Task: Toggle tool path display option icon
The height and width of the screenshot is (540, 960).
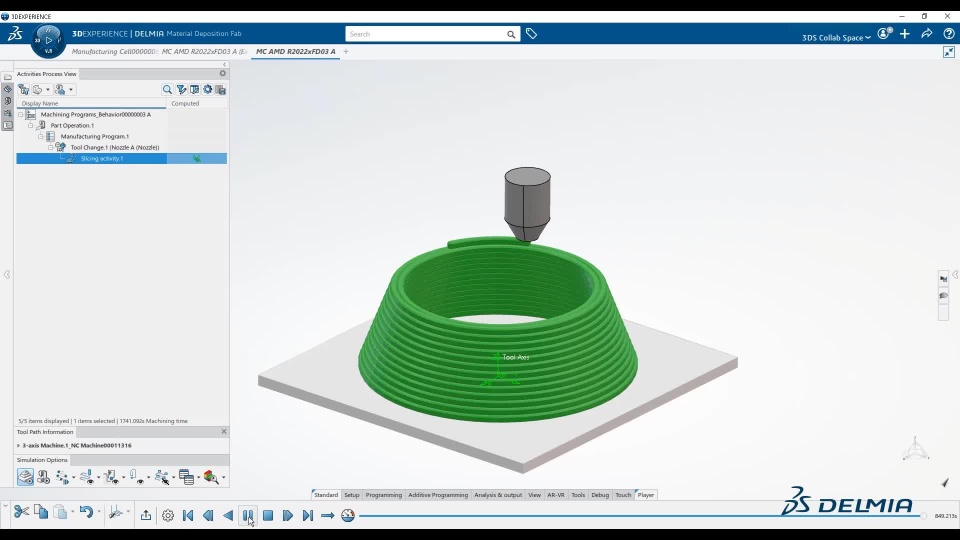Action: point(62,477)
